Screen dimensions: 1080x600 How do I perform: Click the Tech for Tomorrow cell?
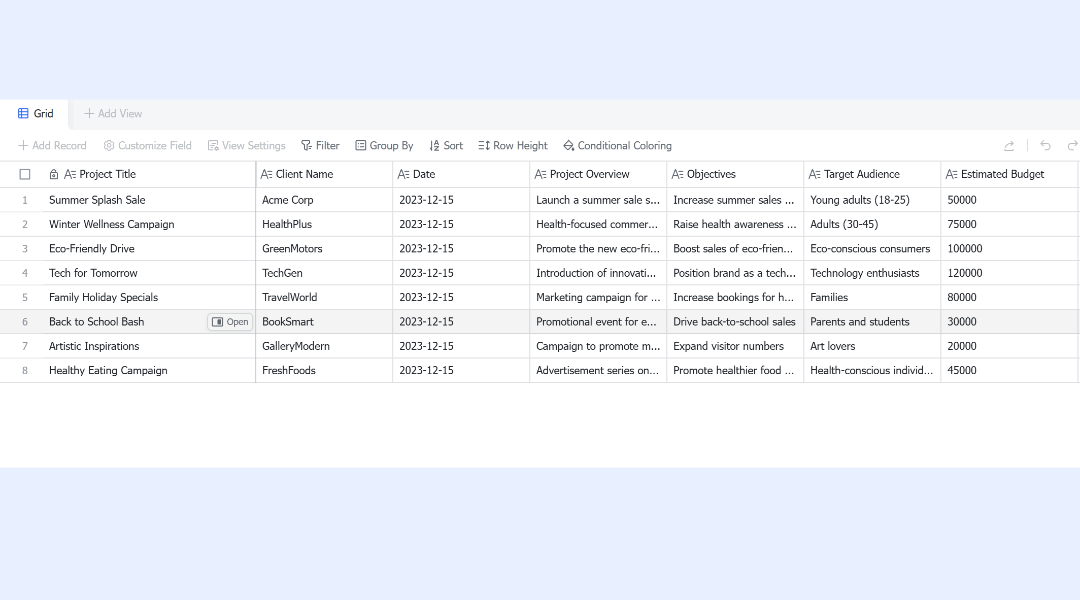pyautogui.click(x=149, y=273)
